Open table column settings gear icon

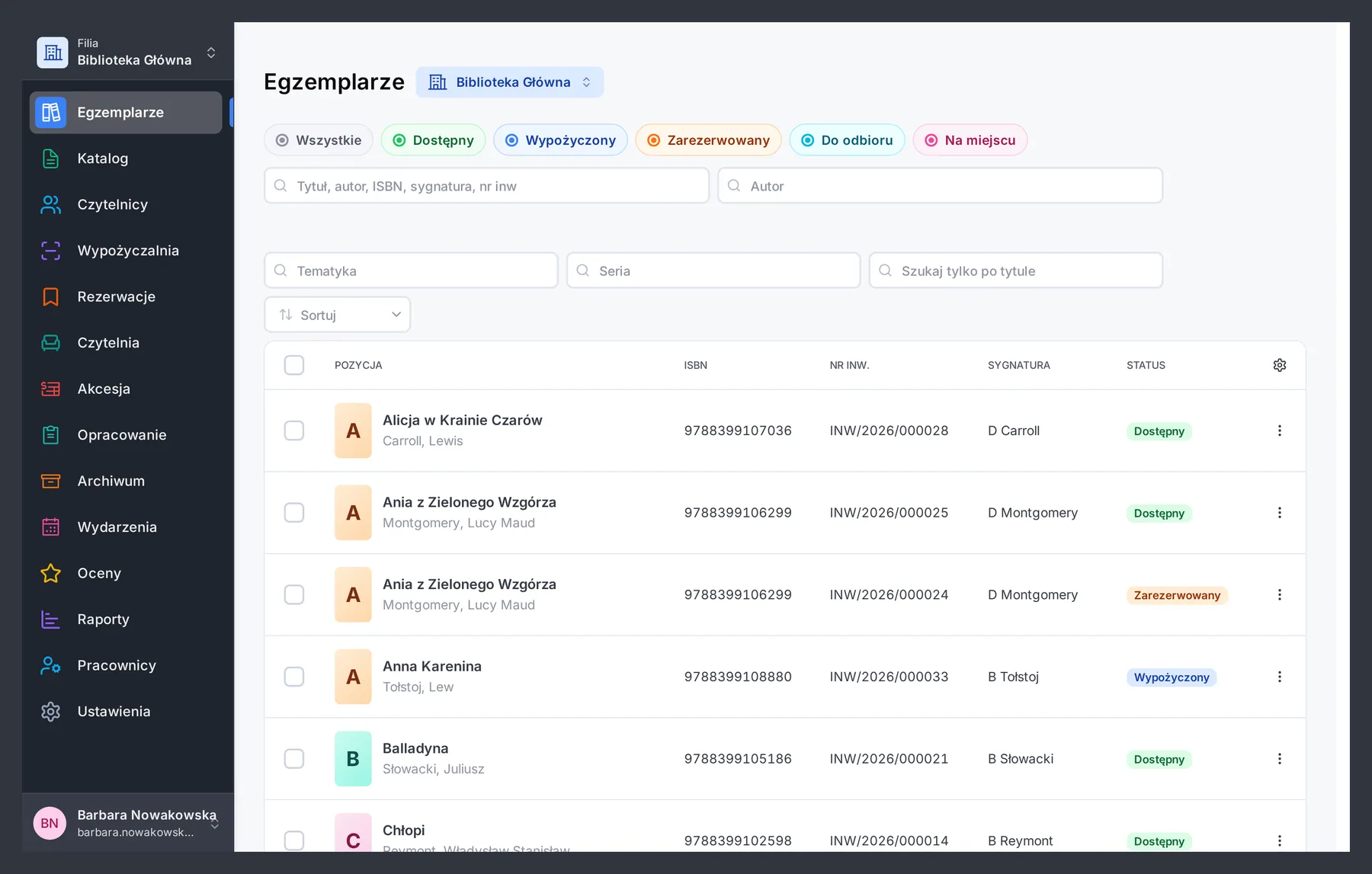(1280, 365)
